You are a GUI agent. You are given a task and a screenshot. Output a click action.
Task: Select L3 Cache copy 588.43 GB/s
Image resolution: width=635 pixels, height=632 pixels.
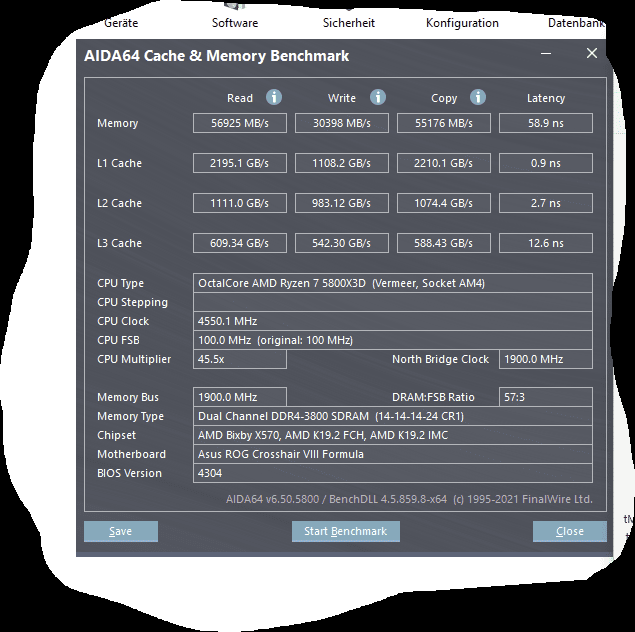(444, 243)
